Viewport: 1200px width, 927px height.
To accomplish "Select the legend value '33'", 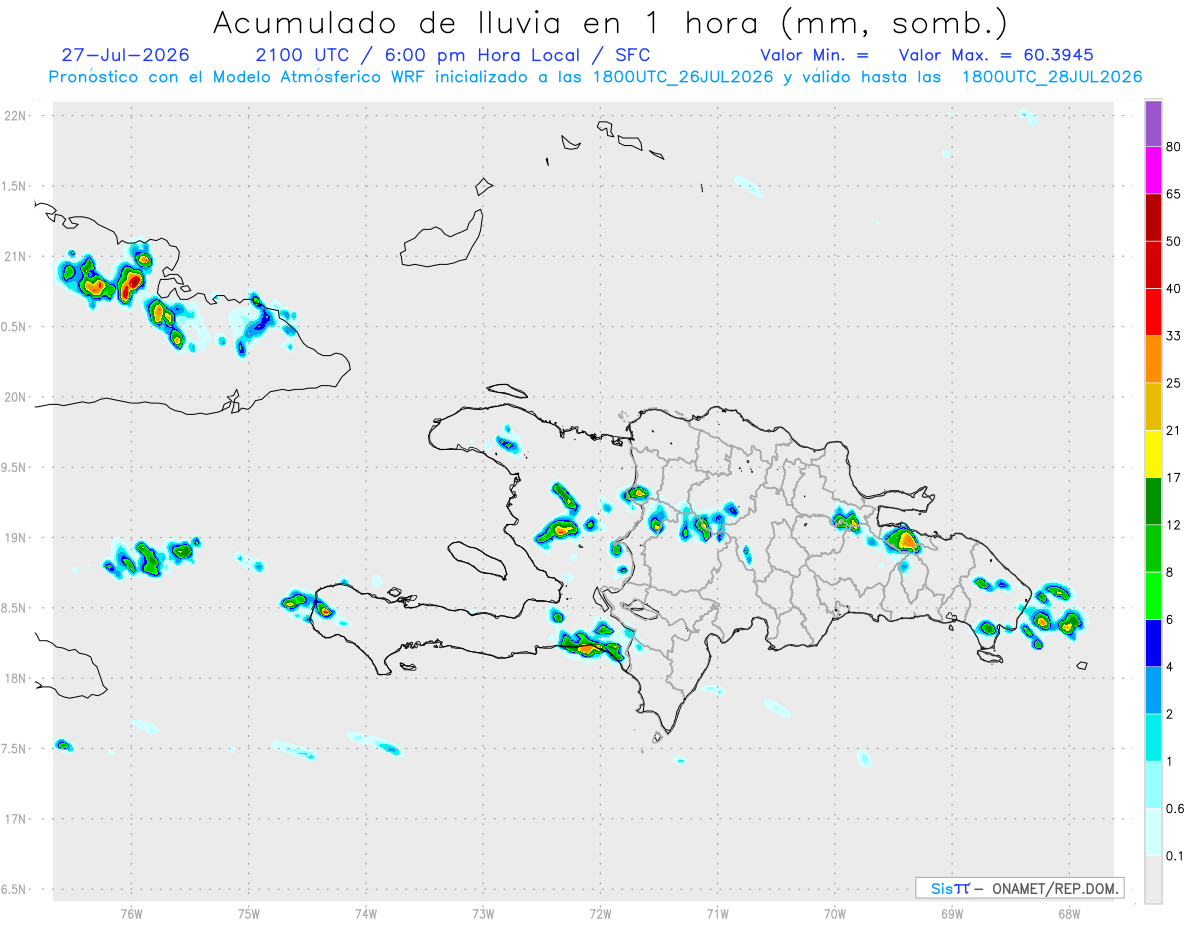I will 1174,336.
